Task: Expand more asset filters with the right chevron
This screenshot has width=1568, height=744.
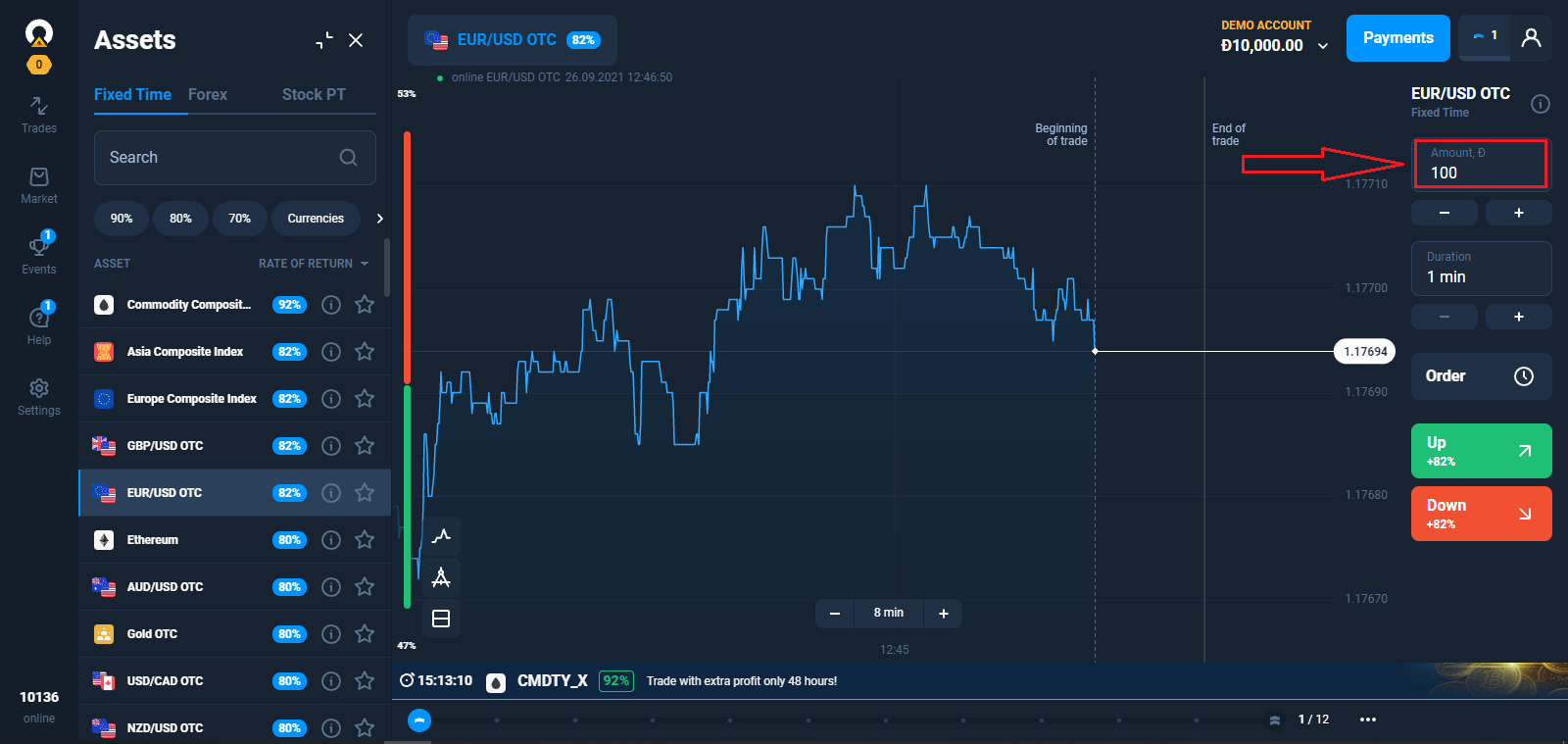Action: [380, 218]
